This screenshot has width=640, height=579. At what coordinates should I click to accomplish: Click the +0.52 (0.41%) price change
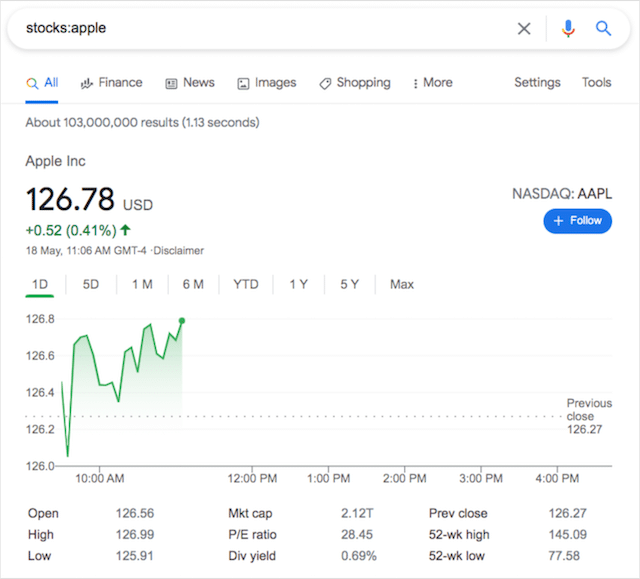[x=78, y=231]
